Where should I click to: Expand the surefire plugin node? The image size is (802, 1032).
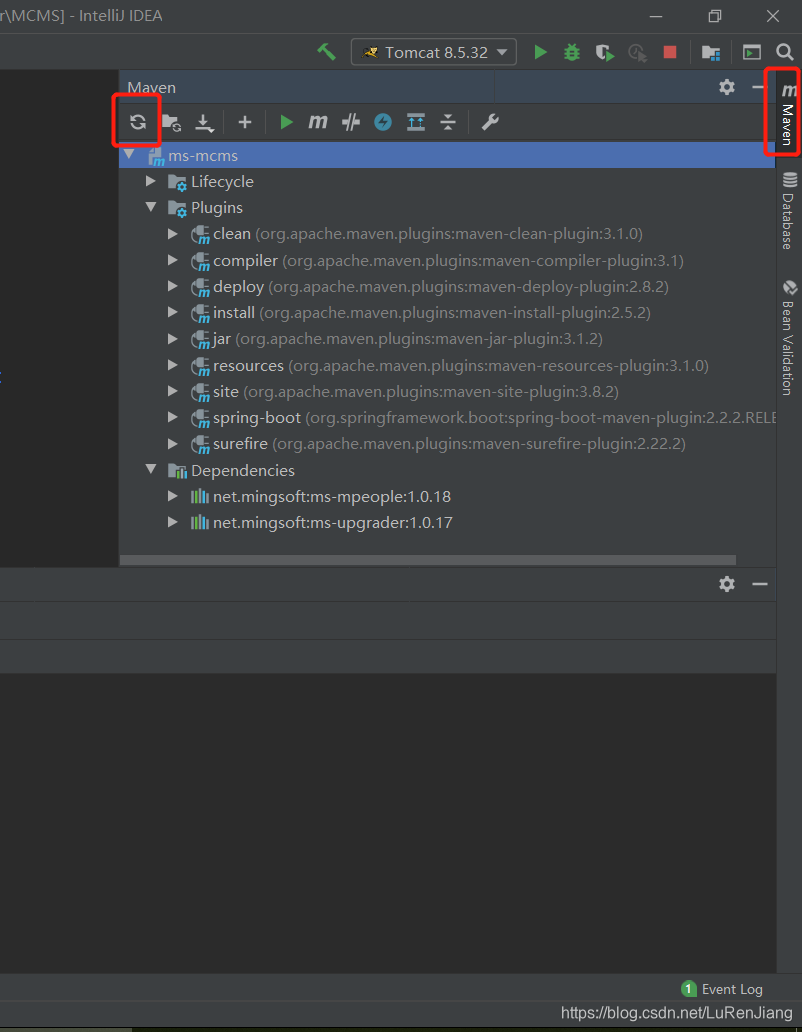(x=172, y=444)
